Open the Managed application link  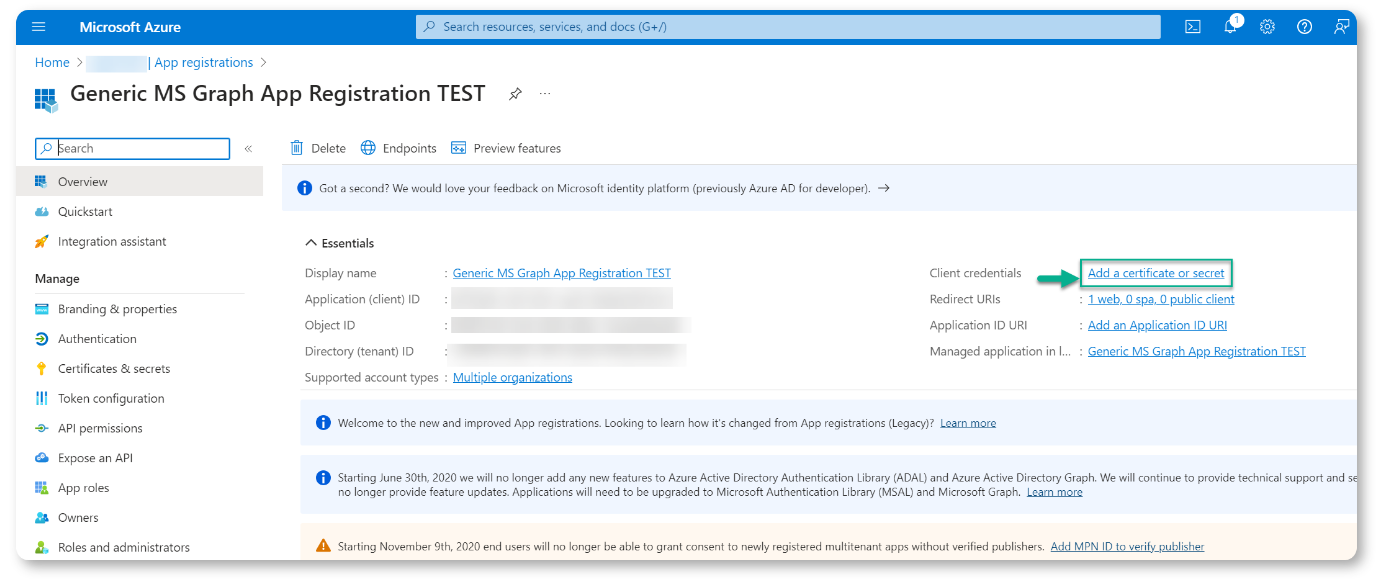coord(1197,351)
